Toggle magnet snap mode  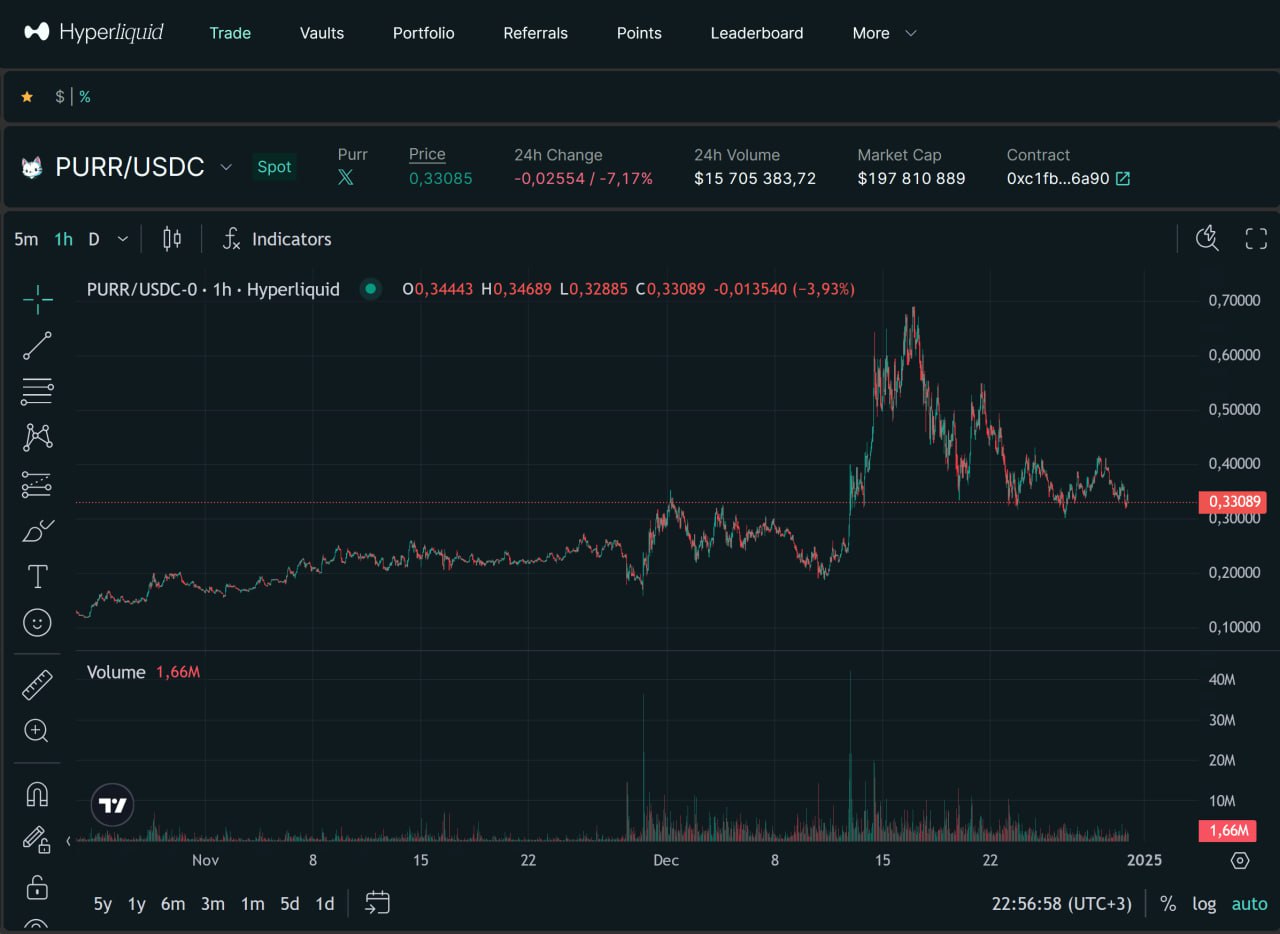point(37,794)
